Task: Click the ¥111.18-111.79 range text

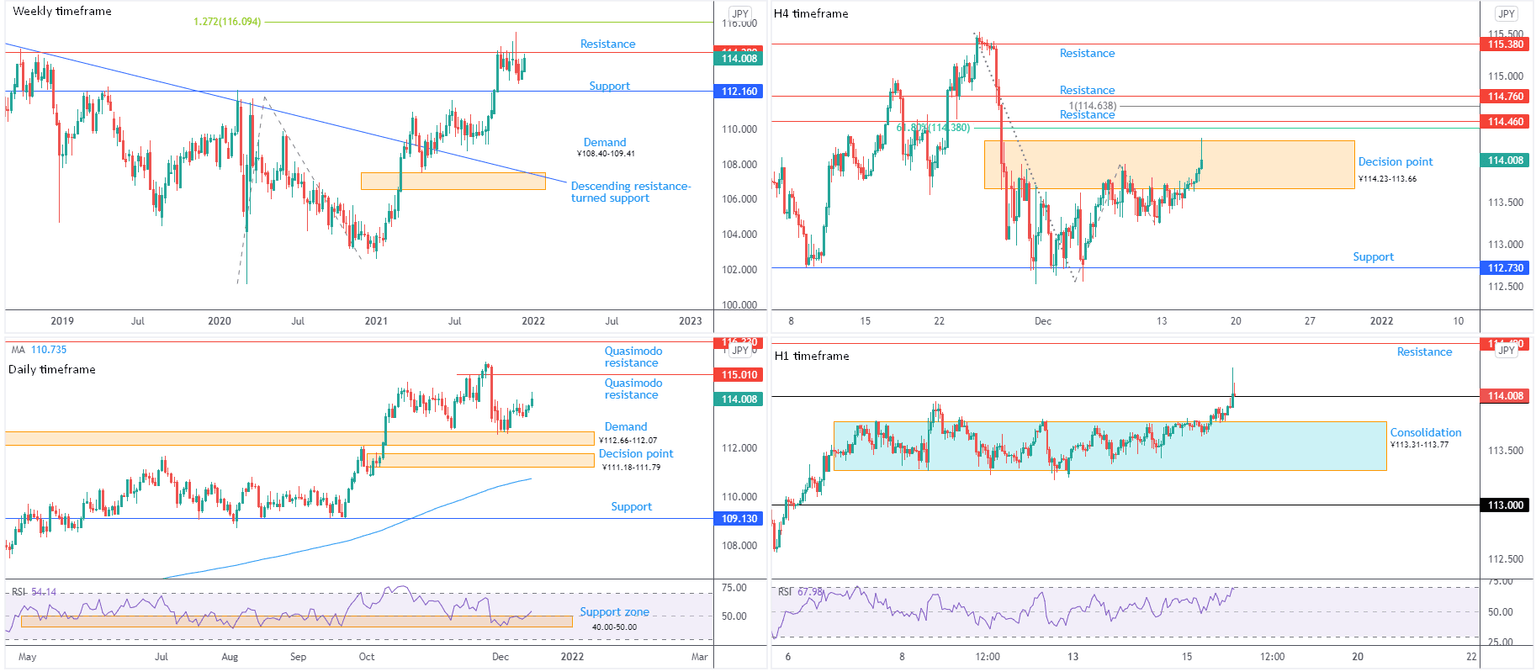Action: 631,467
